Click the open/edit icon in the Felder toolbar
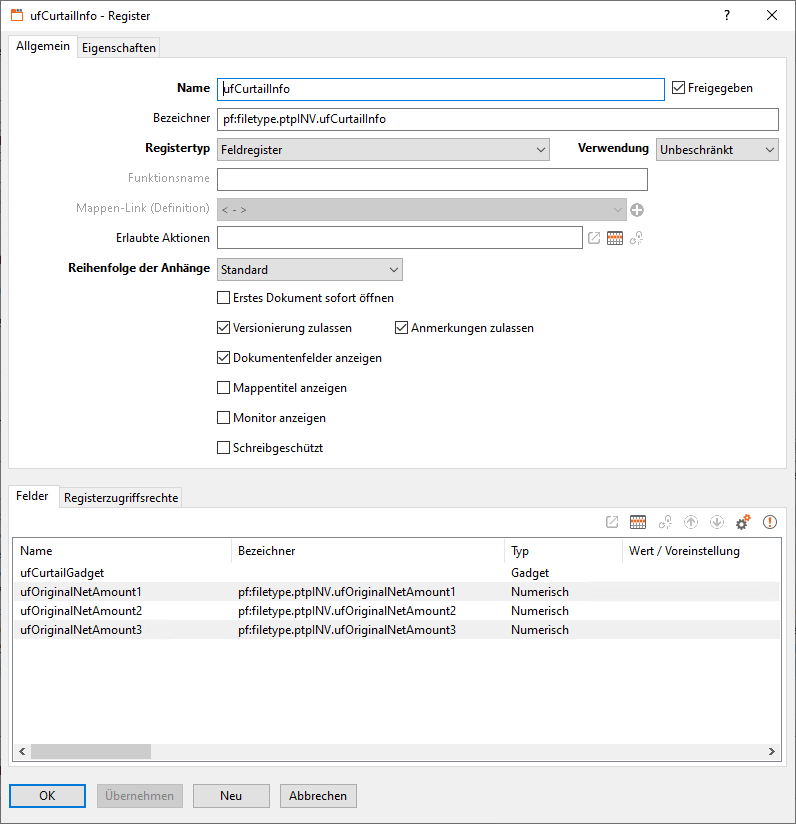Screen dimensions: 796x824 tap(612, 522)
